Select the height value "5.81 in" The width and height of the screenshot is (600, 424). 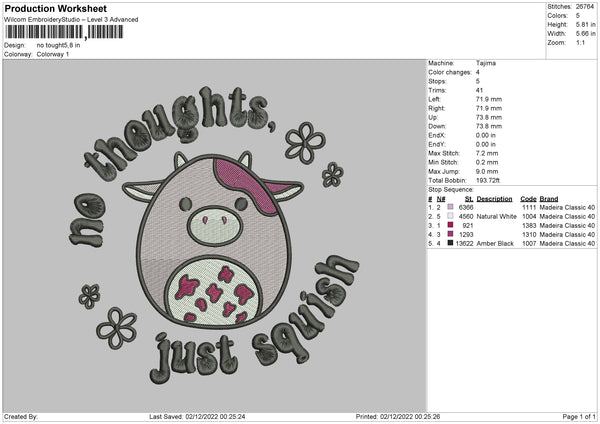(x=585, y=24)
